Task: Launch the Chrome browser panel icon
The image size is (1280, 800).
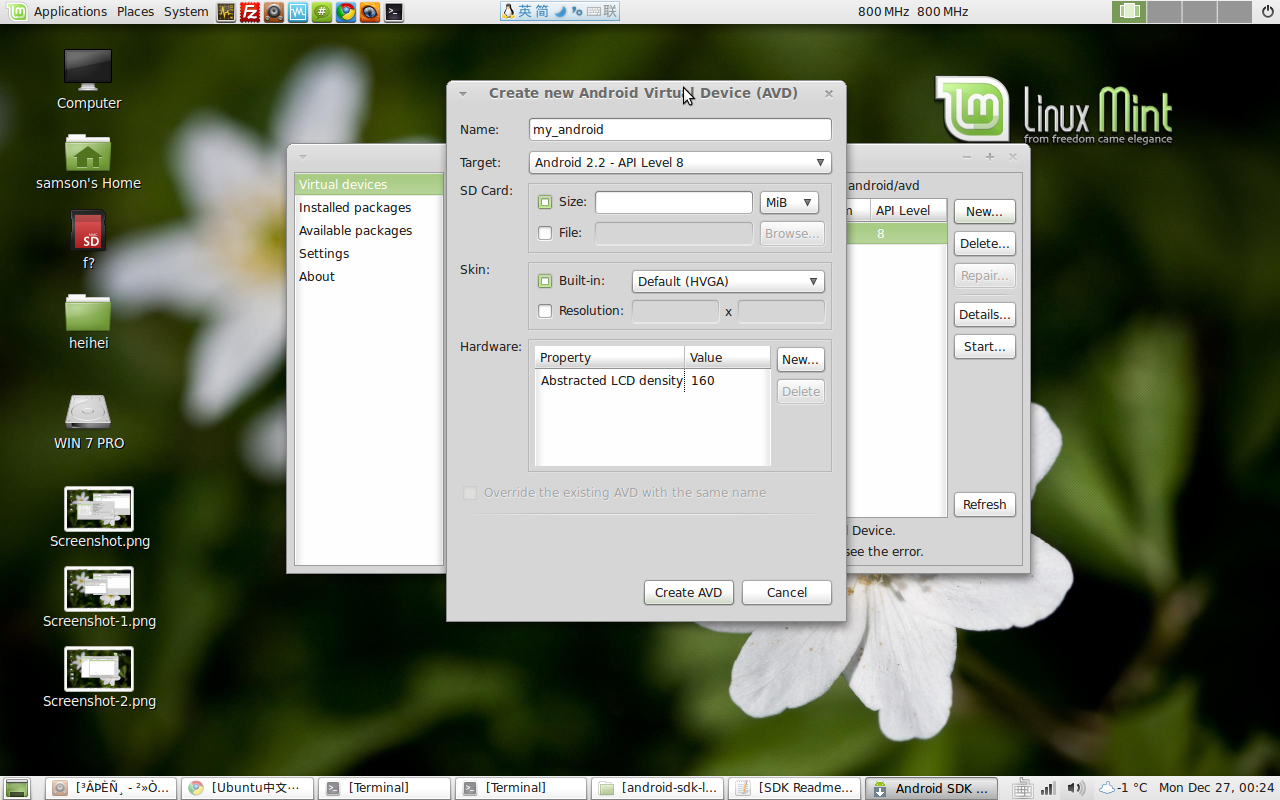Action: click(346, 12)
